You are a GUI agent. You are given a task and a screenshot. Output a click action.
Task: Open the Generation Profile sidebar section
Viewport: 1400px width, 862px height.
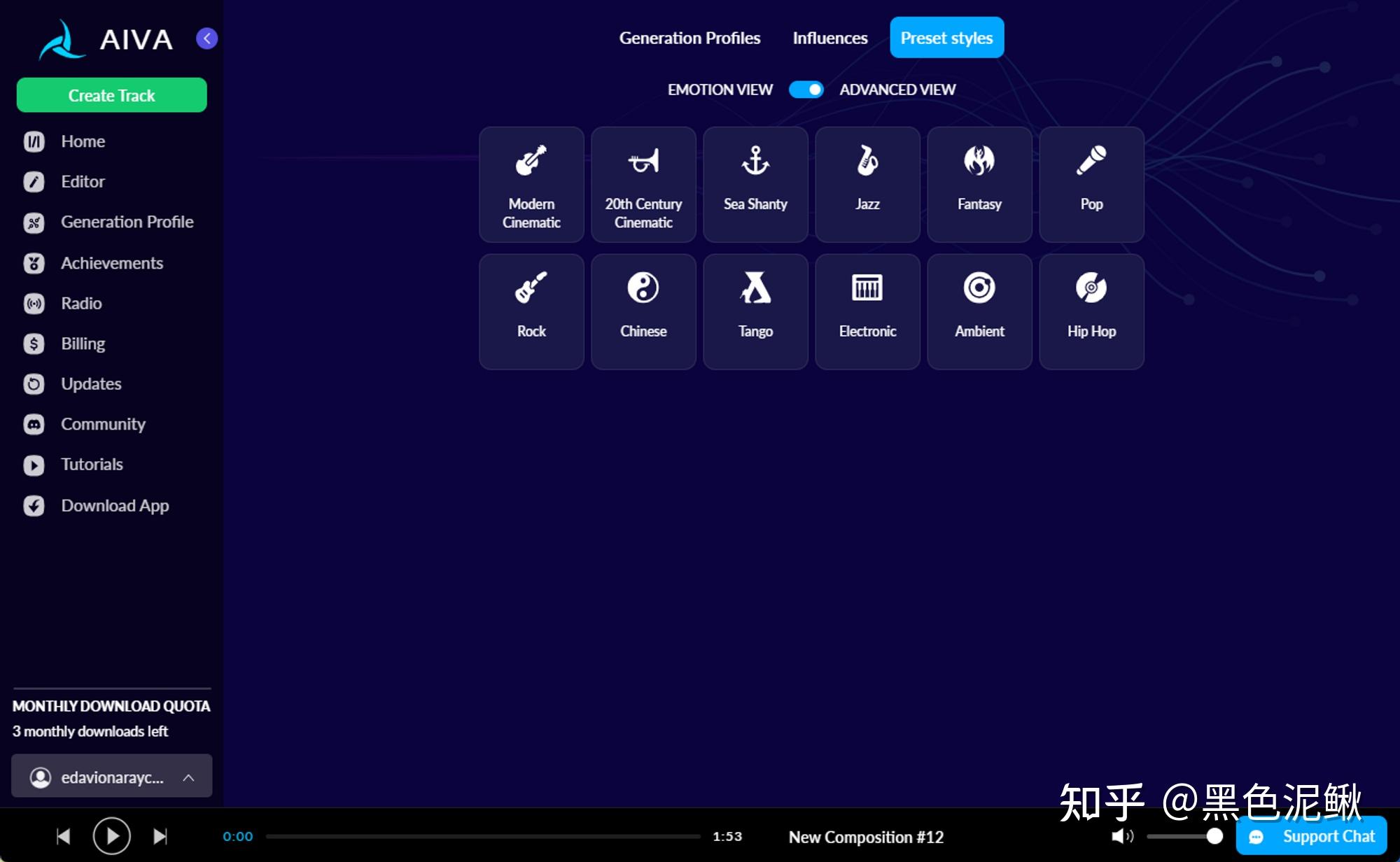pyautogui.click(x=127, y=222)
